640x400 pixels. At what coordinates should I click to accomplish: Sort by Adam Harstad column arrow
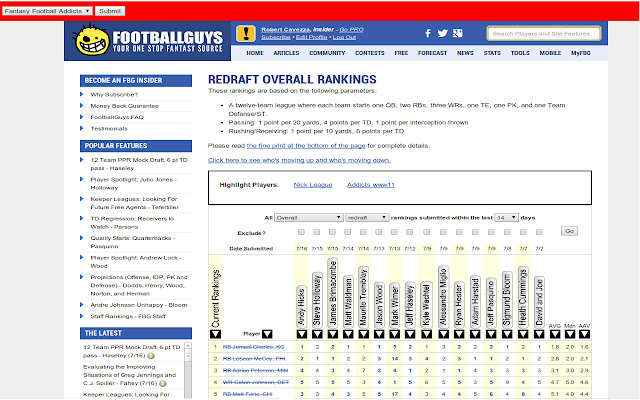475,334
